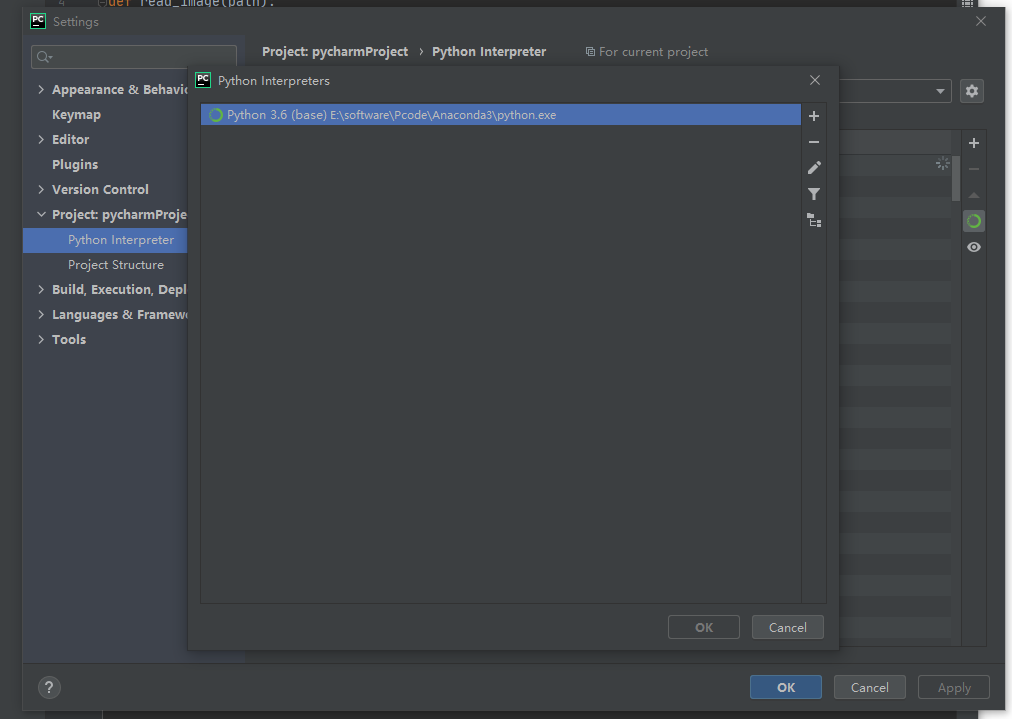The image size is (1012, 719).
Task: Open Tools settings category
Action: [68, 339]
